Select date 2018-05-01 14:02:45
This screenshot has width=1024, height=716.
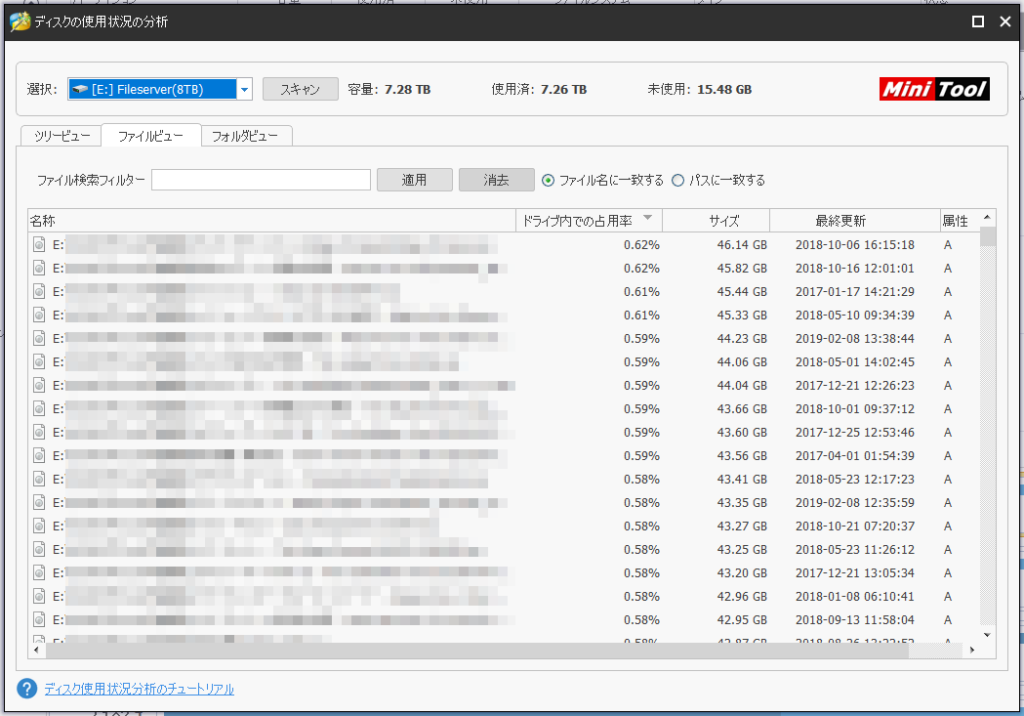(855, 362)
